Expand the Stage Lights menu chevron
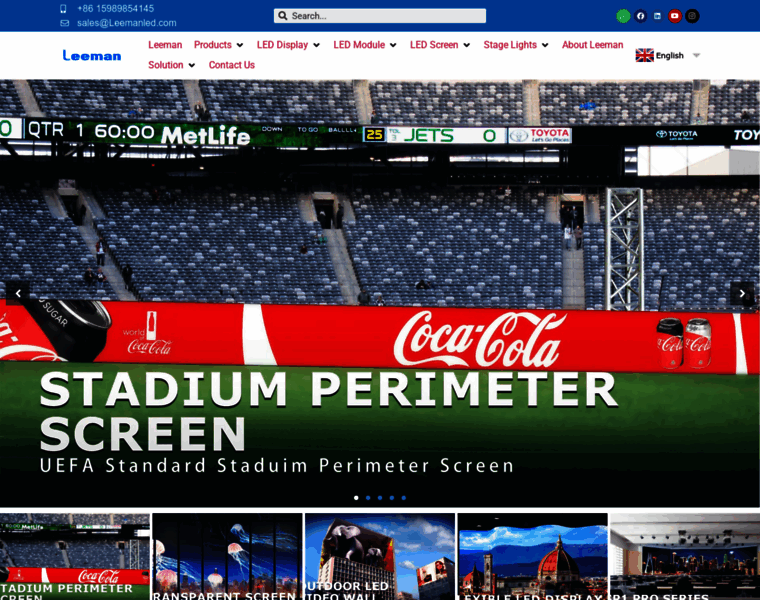Viewport: 760px width, 600px height. pyautogui.click(x=545, y=45)
